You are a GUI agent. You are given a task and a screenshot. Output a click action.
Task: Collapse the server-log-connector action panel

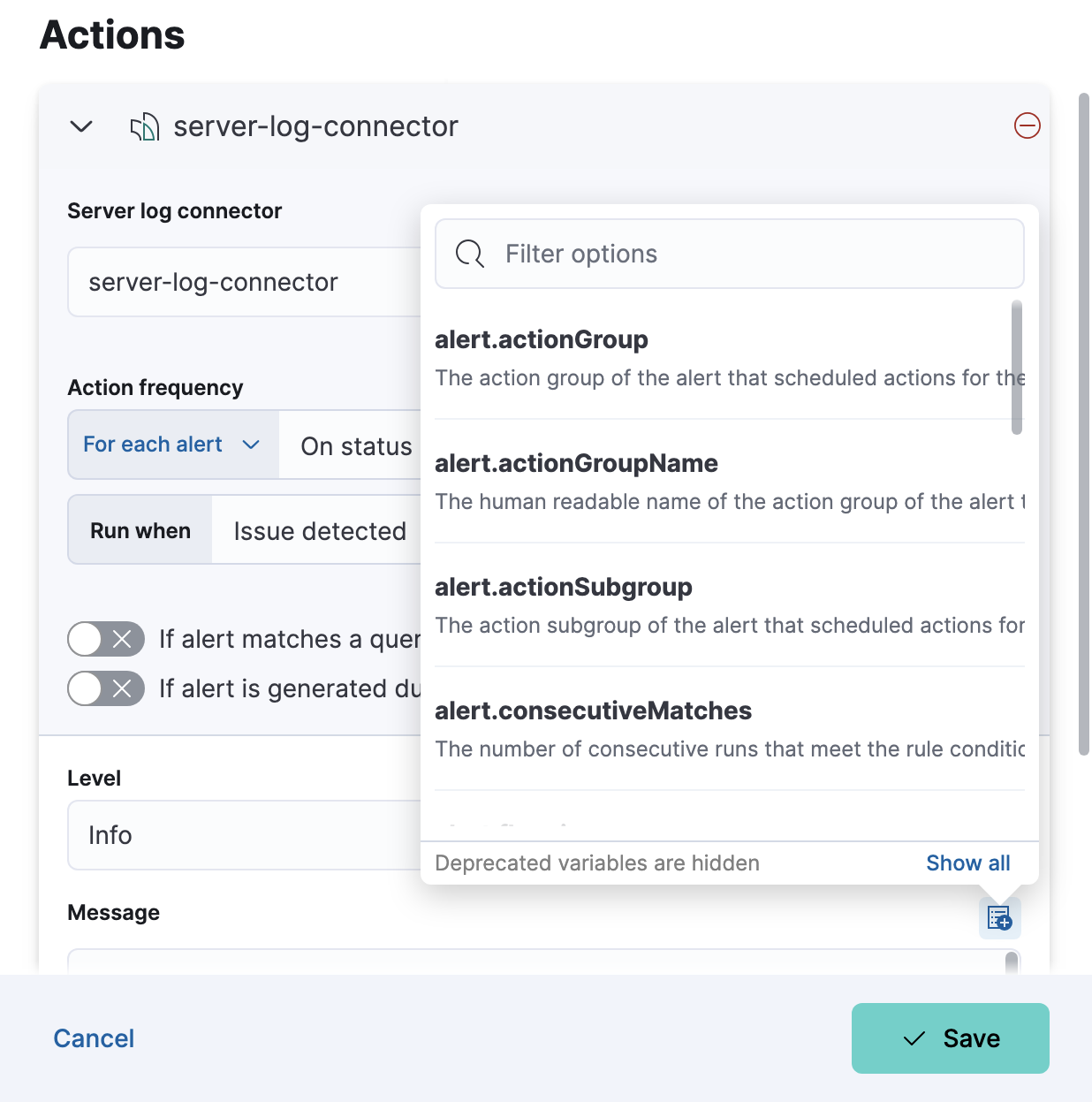pyautogui.click(x=80, y=126)
